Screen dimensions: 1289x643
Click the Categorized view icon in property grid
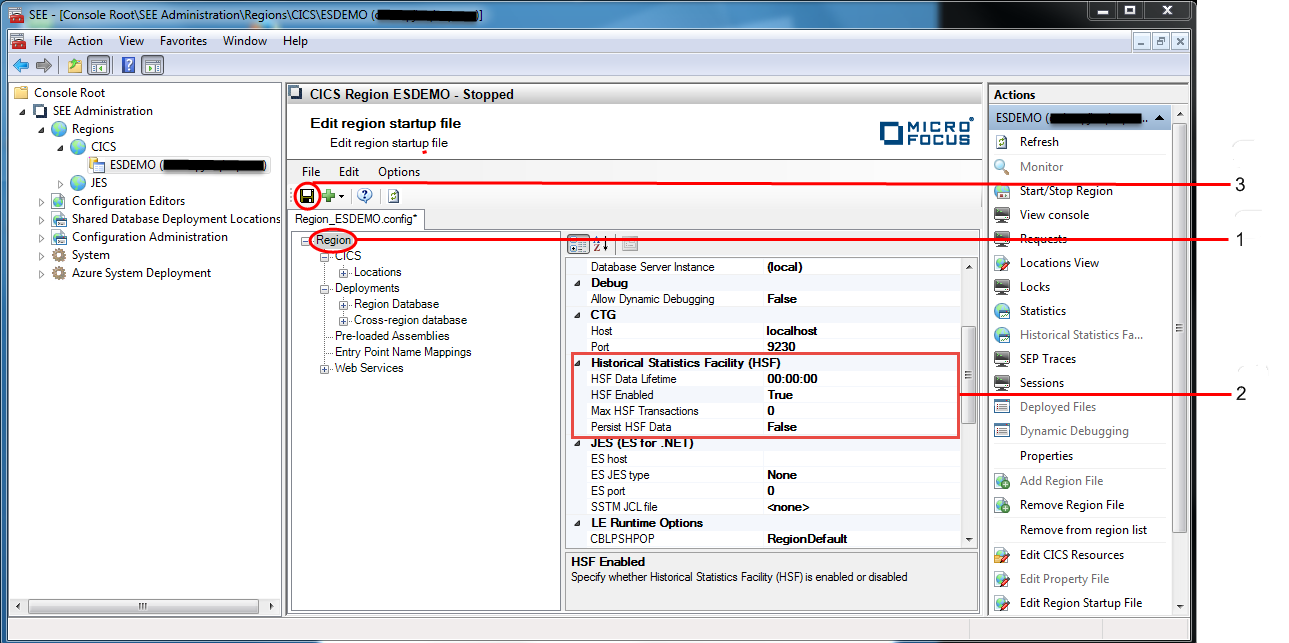click(x=578, y=244)
